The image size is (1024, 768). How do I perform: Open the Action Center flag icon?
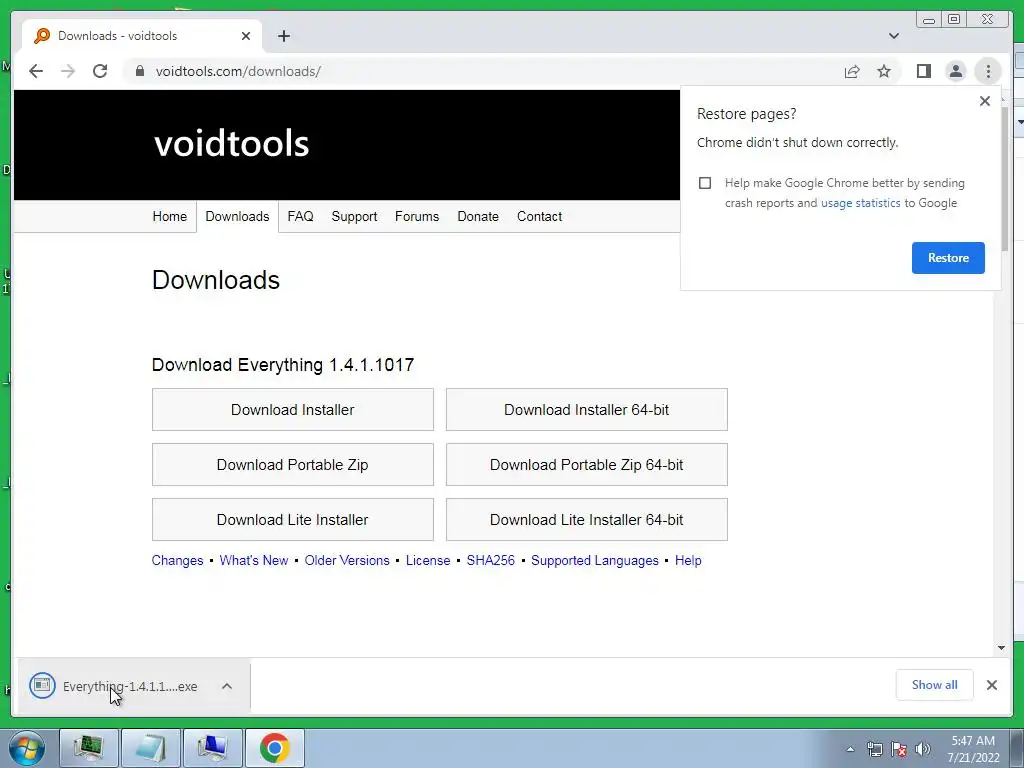(x=899, y=749)
